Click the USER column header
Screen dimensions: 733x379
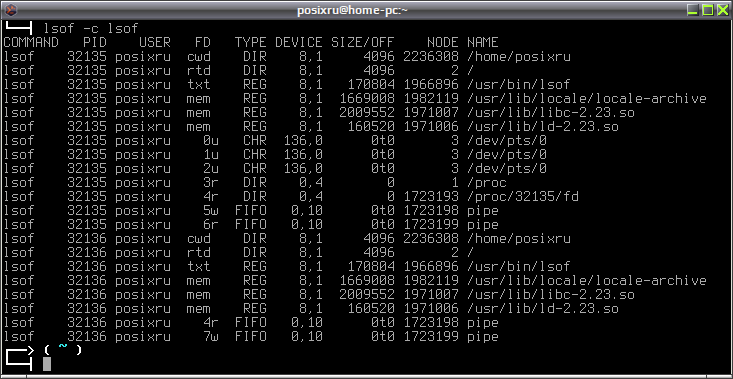155,43
